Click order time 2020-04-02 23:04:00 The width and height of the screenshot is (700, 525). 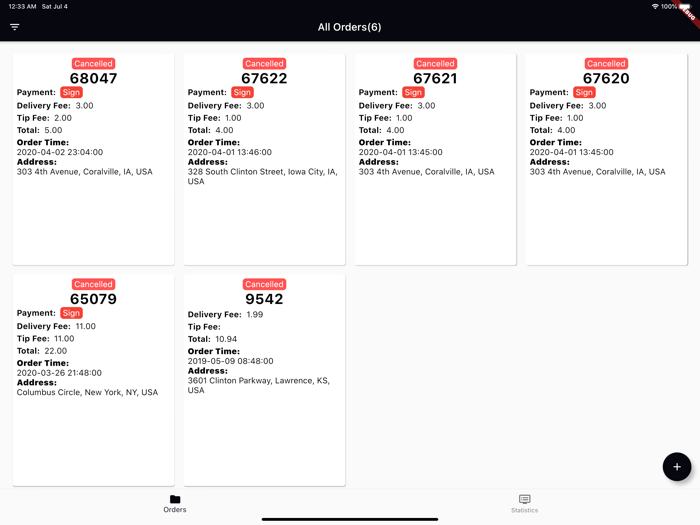tap(60, 152)
